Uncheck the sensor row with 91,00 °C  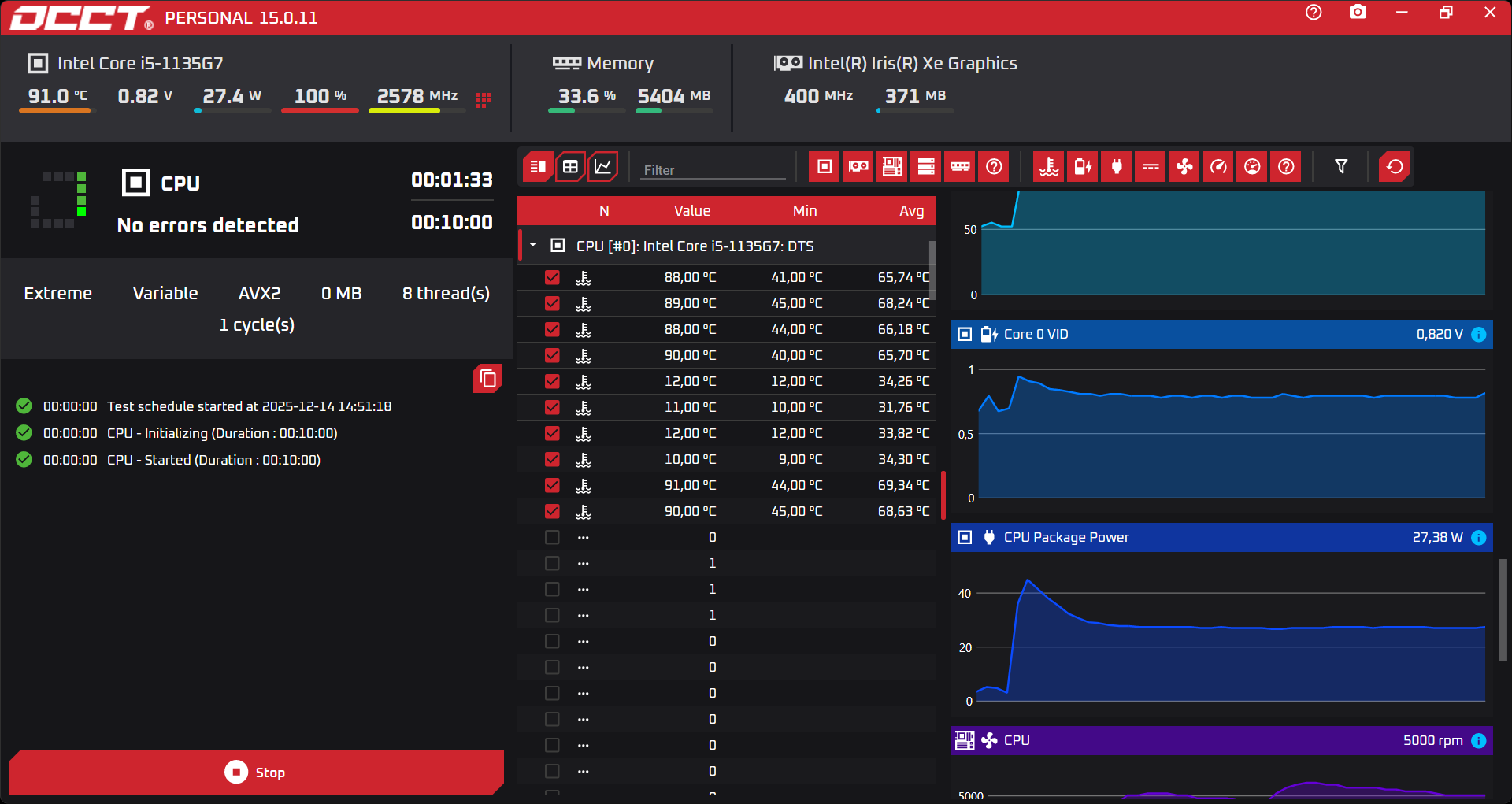point(552,486)
